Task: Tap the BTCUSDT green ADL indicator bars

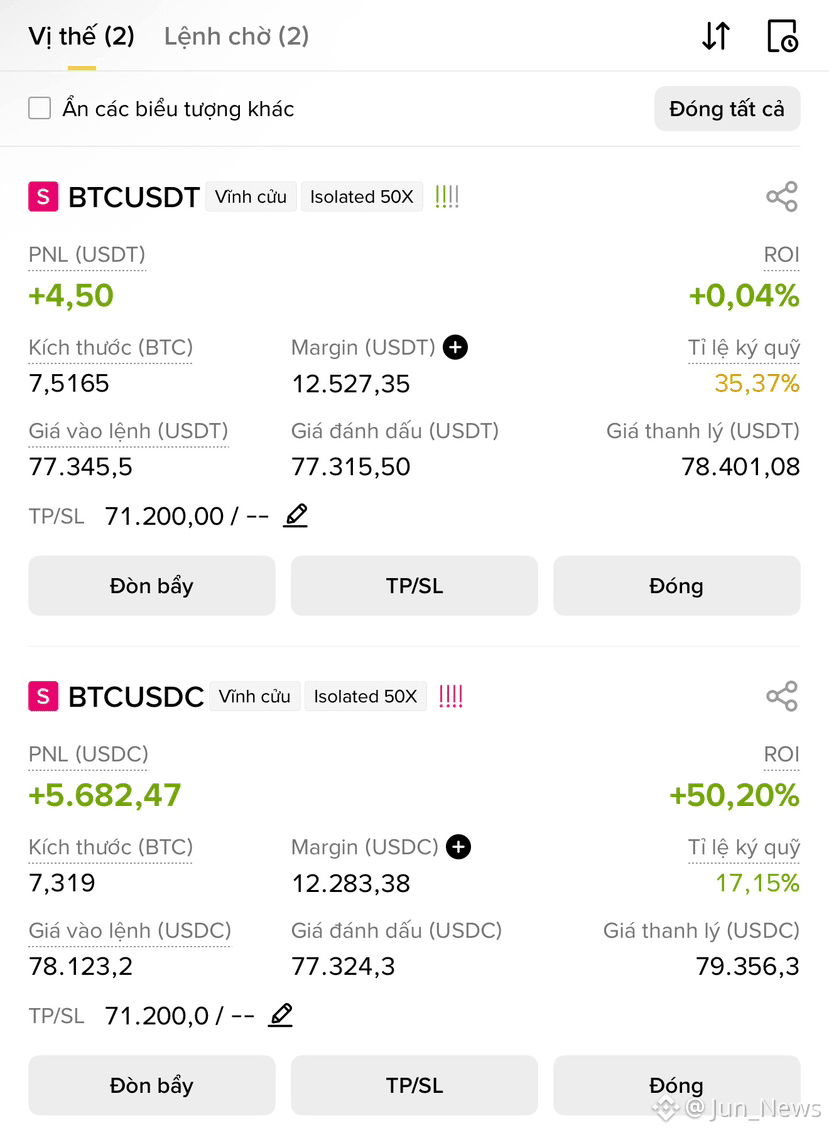Action: click(x=447, y=197)
